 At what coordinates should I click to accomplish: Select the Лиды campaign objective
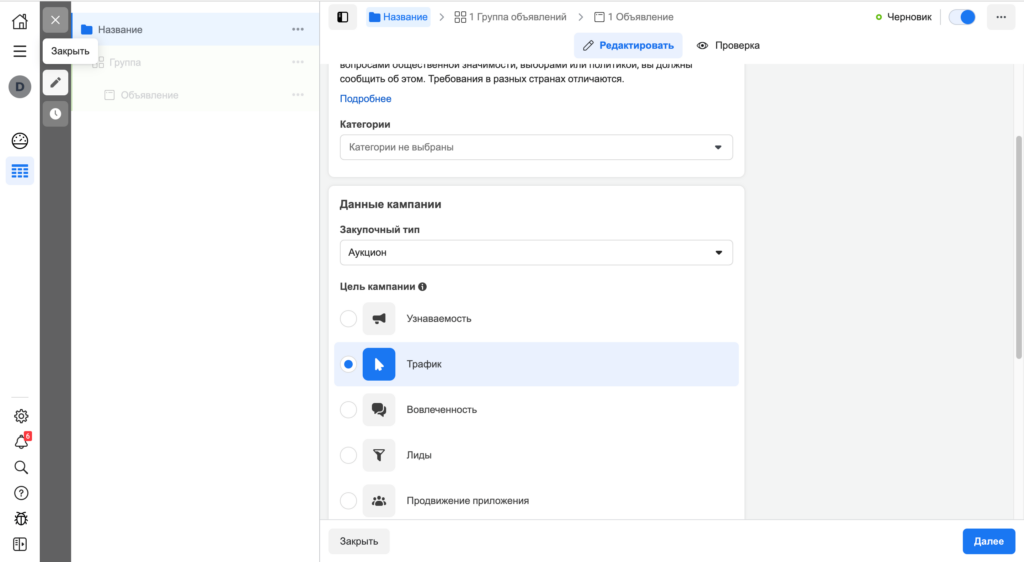point(348,455)
